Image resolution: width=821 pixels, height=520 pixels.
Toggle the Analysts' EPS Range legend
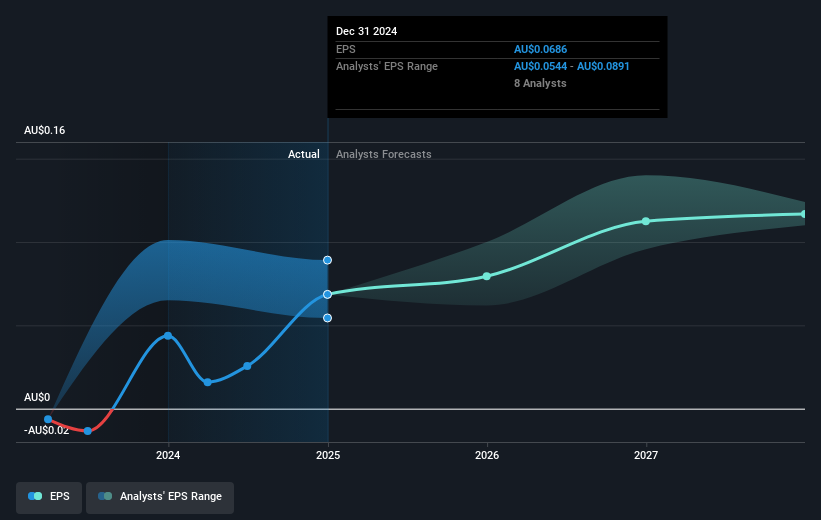(160, 497)
